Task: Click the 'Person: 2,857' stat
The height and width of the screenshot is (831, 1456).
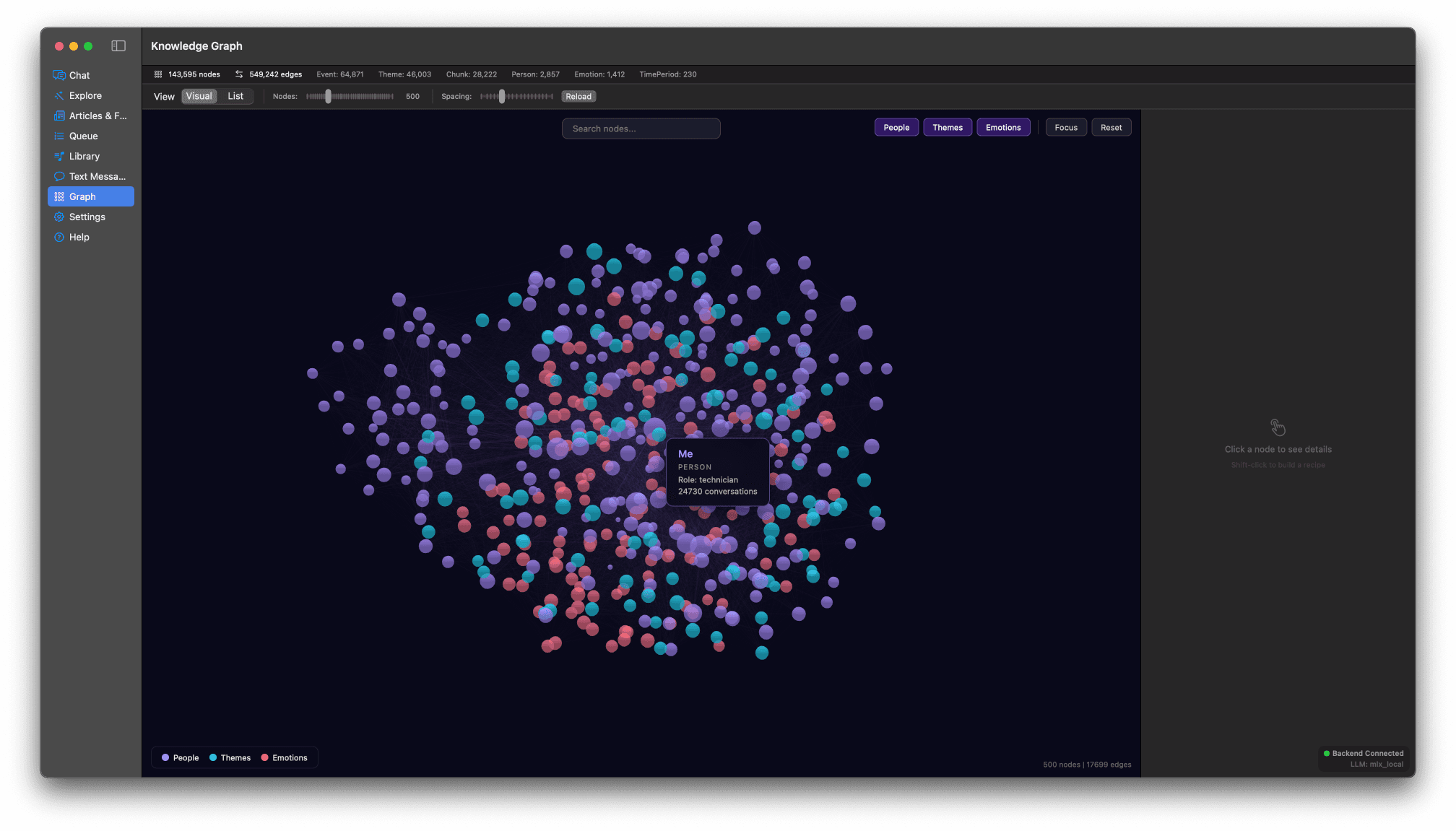Action: pyautogui.click(x=535, y=74)
